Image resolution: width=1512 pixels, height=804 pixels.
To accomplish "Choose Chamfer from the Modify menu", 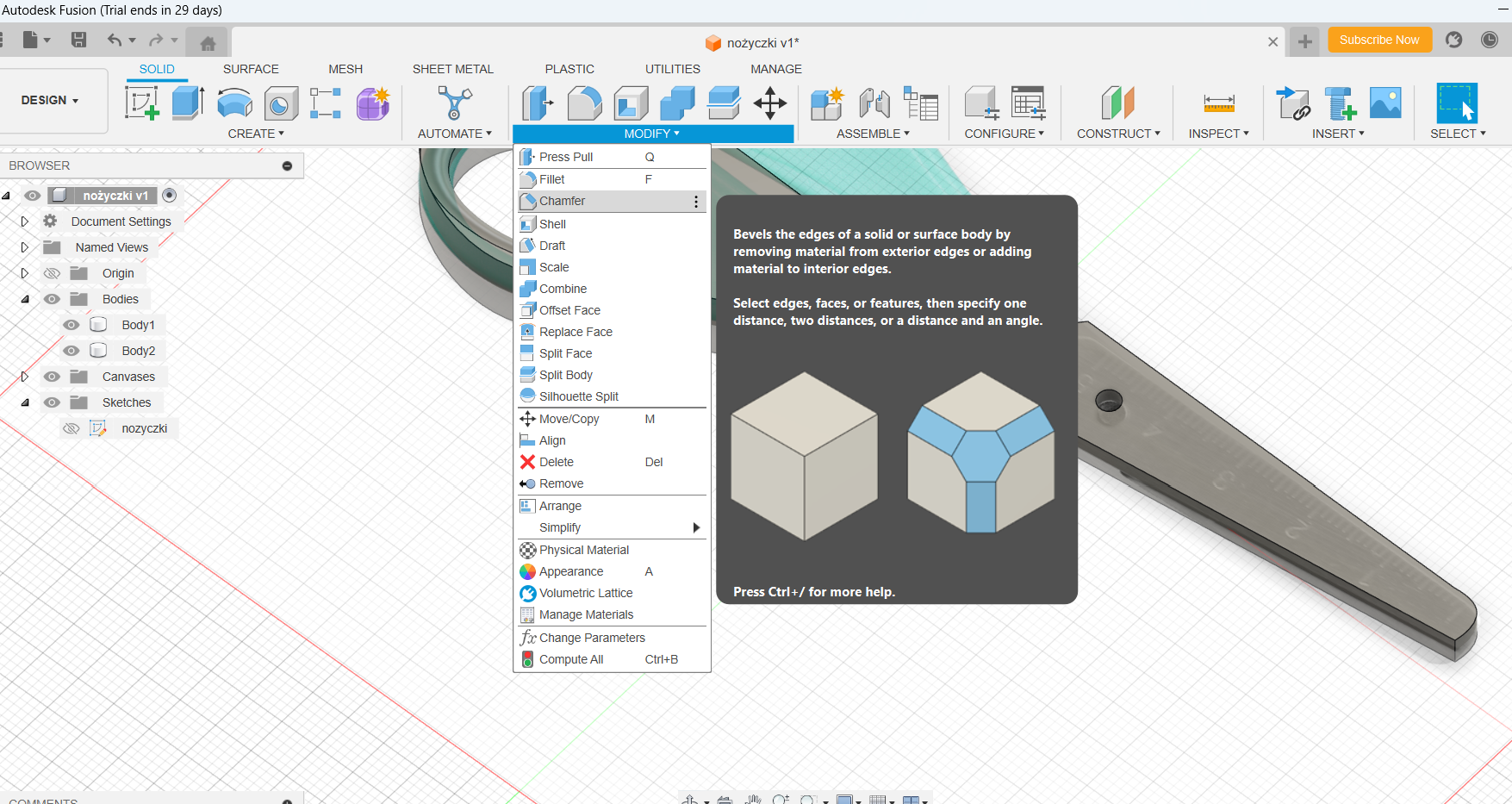I will 612,201.
